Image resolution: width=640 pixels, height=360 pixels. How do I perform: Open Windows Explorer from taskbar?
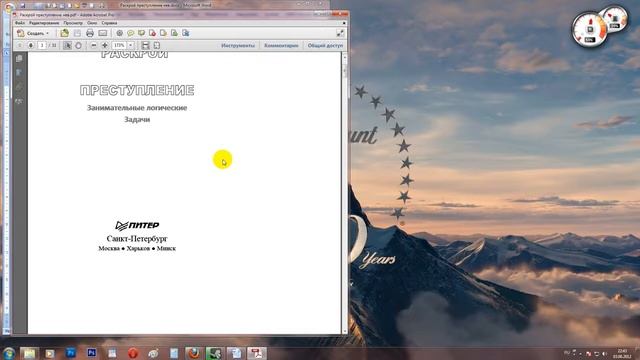(29, 353)
